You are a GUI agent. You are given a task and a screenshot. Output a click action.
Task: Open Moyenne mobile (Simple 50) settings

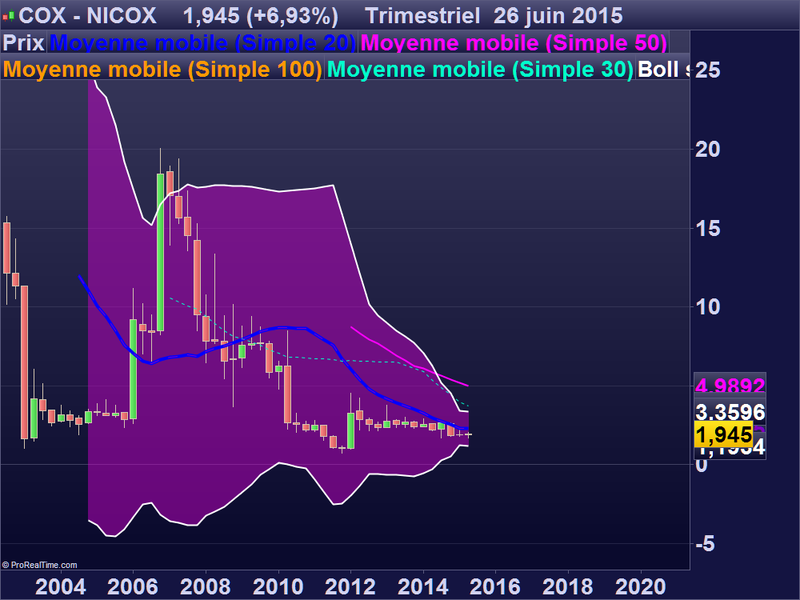click(x=513, y=43)
